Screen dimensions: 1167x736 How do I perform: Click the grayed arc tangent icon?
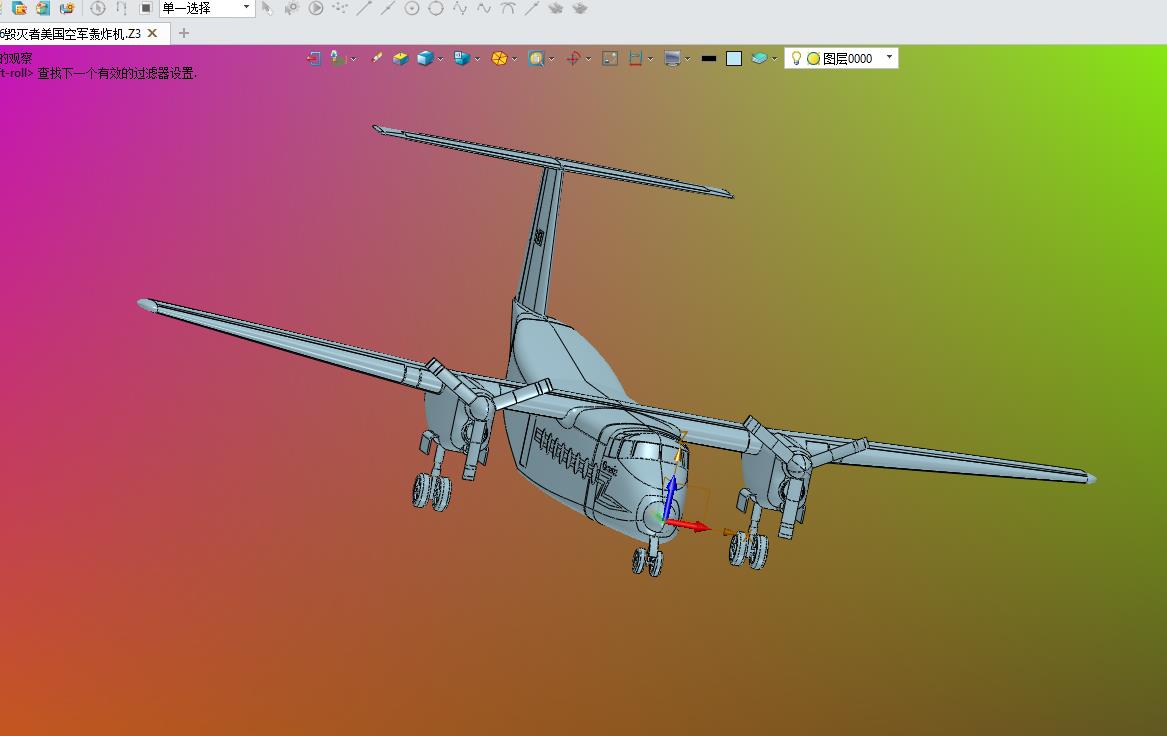pos(508,8)
